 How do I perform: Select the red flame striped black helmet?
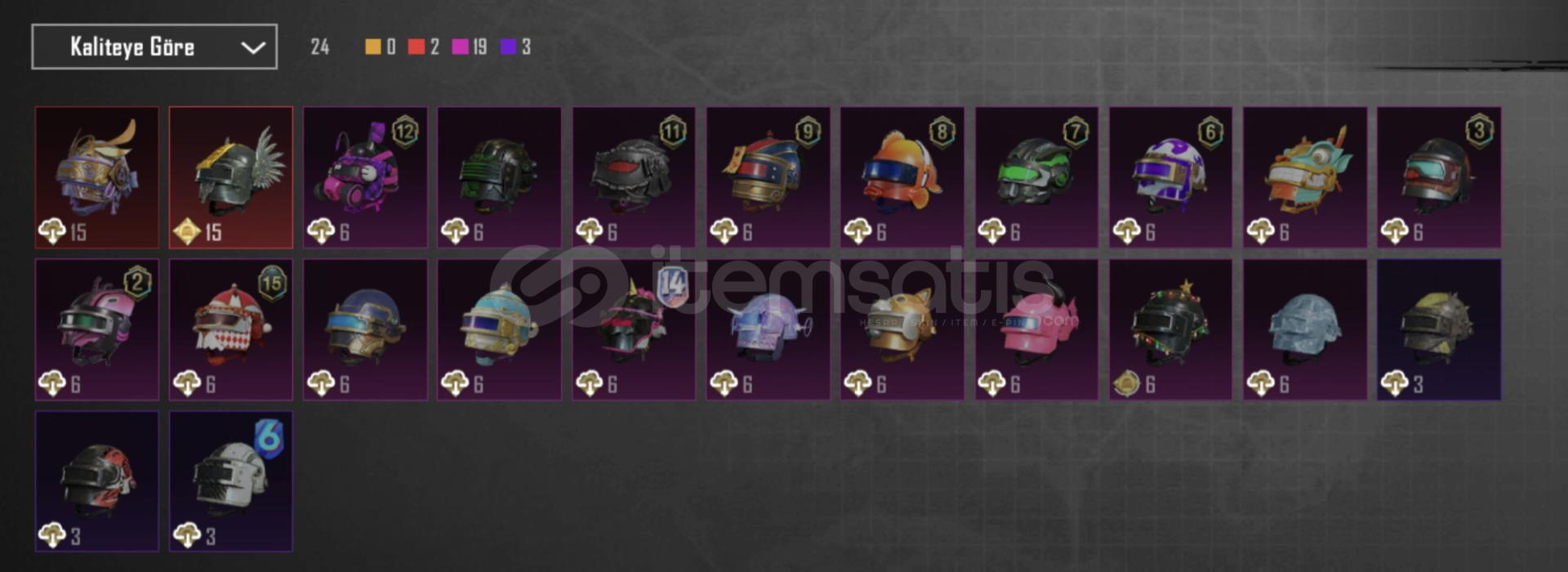[97, 481]
